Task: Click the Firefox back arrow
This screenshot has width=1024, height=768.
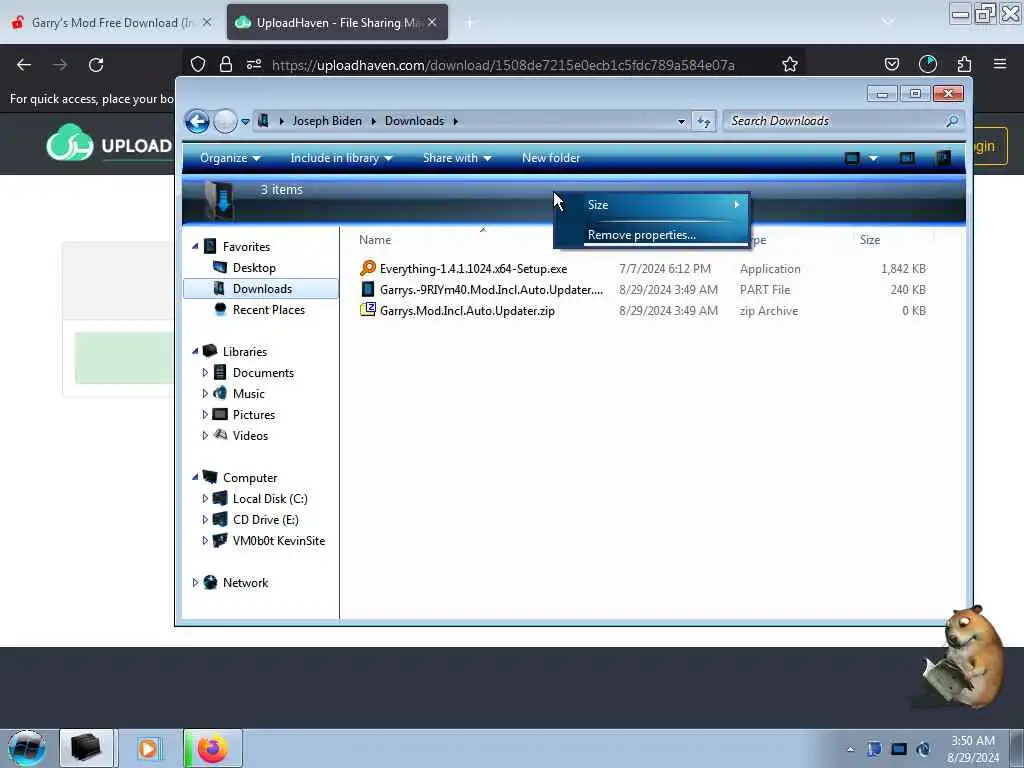Action: tap(24, 65)
